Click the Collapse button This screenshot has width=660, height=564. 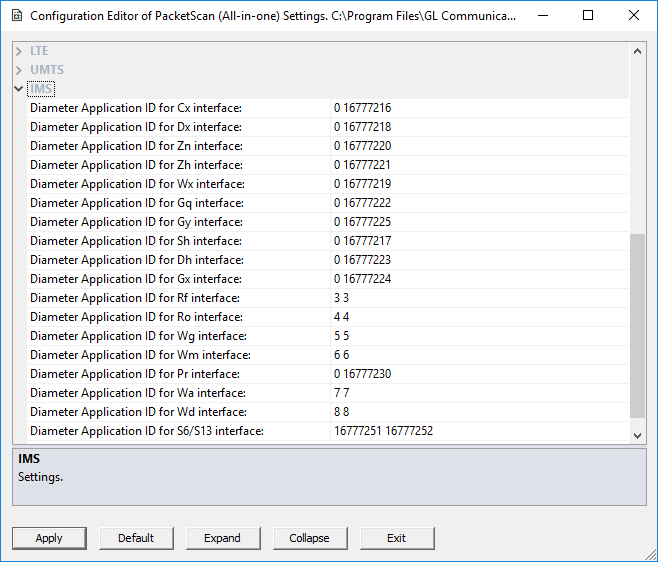point(310,538)
